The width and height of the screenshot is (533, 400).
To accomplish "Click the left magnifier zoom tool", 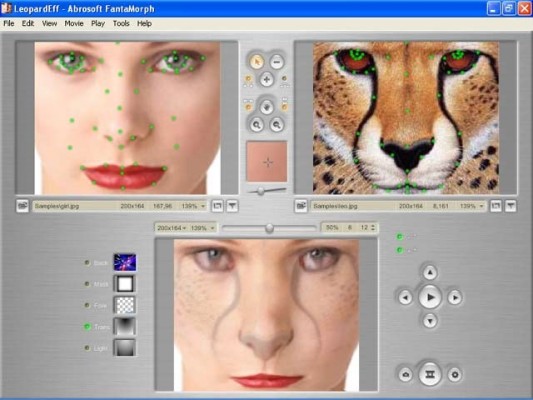I will [x=256, y=125].
